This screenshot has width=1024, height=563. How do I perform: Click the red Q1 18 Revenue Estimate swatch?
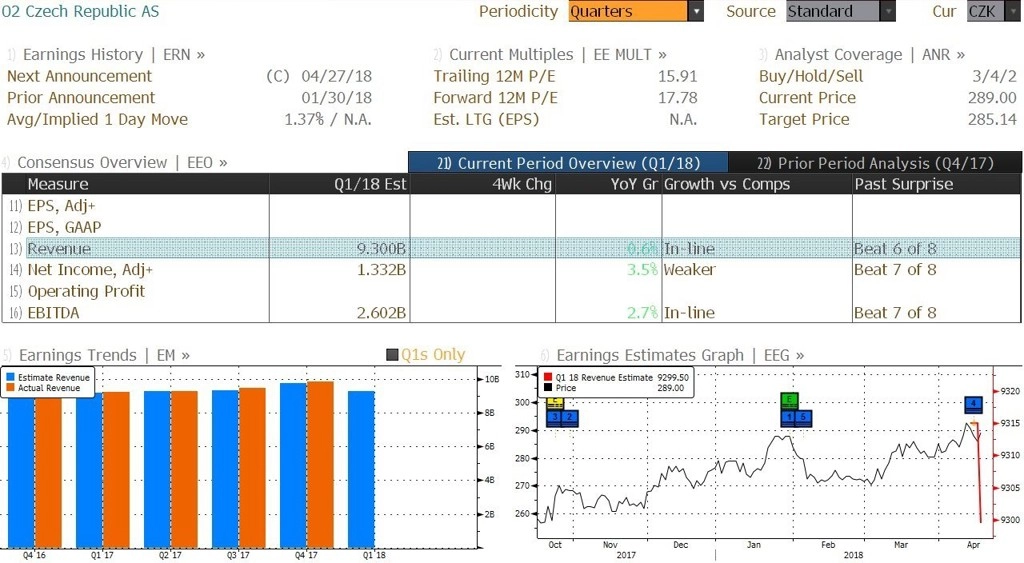[x=548, y=378]
